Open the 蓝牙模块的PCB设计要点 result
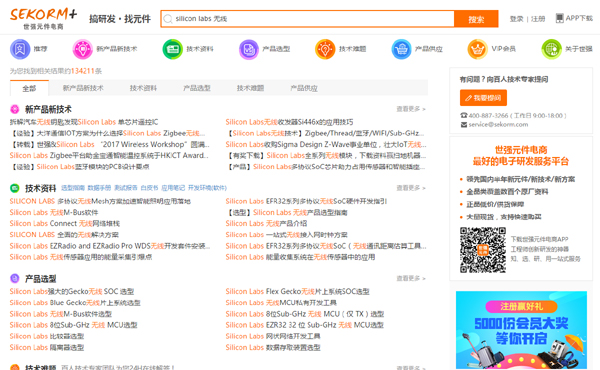Screen dimensions: 600x370 80,167
